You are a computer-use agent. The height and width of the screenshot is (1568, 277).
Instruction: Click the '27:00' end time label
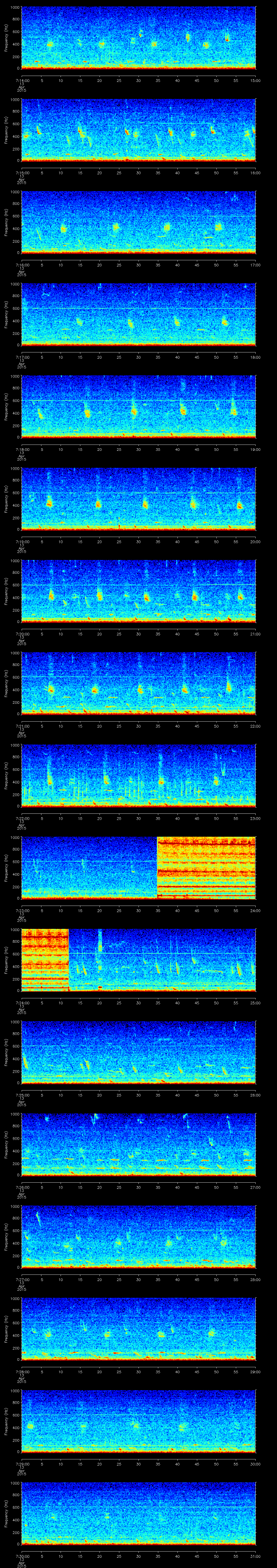click(255, 1187)
